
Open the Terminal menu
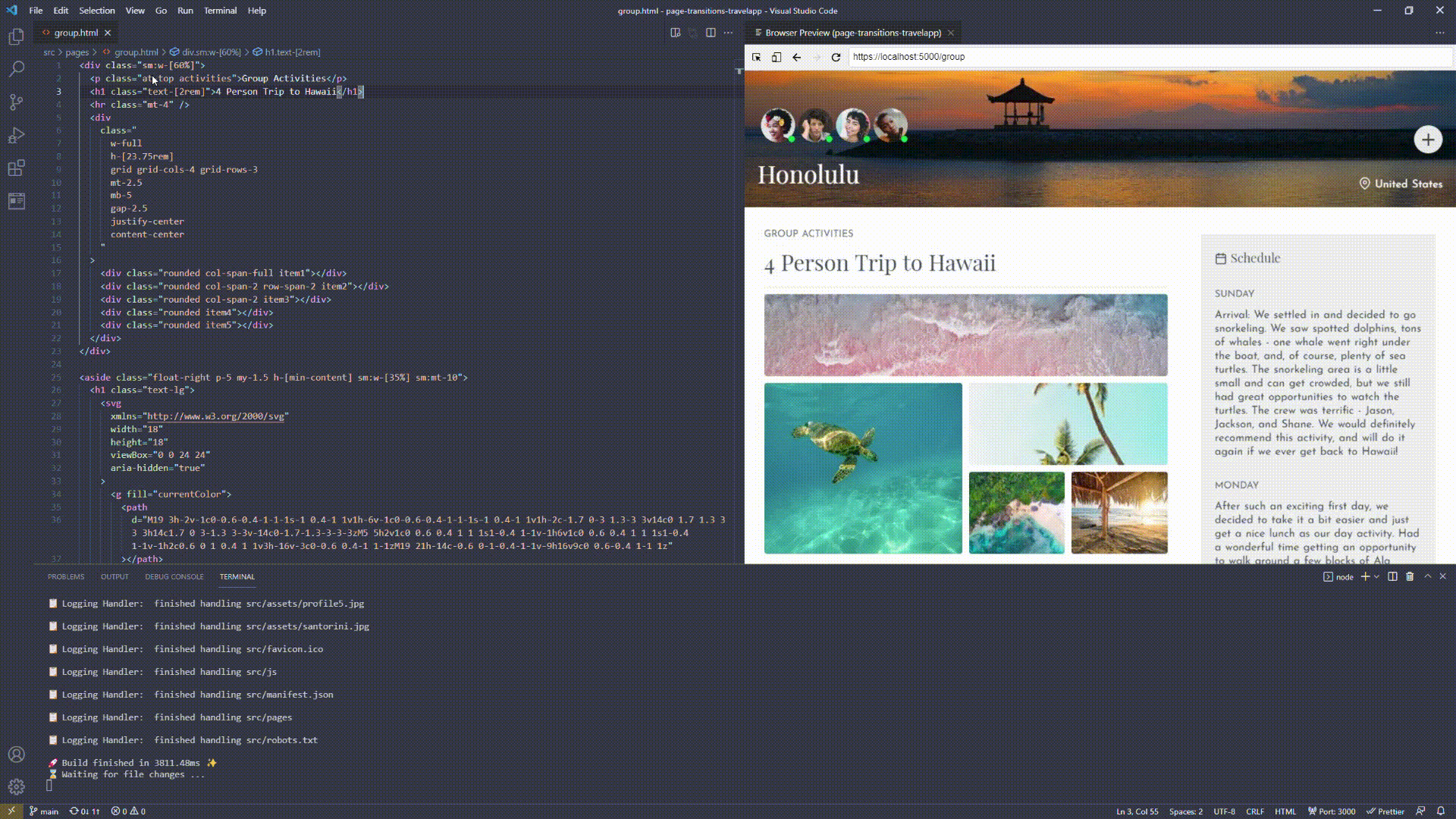coord(220,10)
